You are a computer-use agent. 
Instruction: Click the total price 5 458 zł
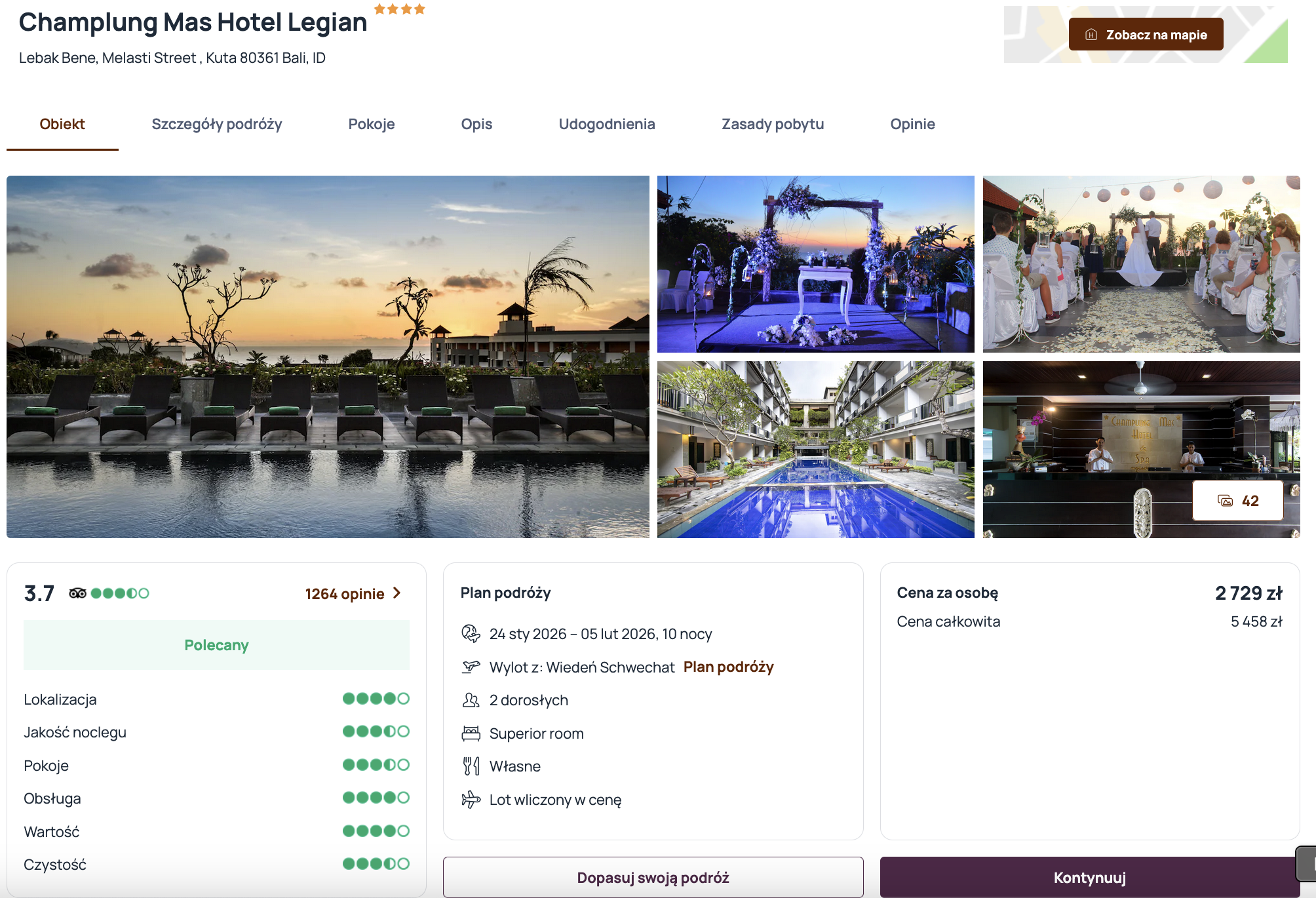coord(1256,621)
